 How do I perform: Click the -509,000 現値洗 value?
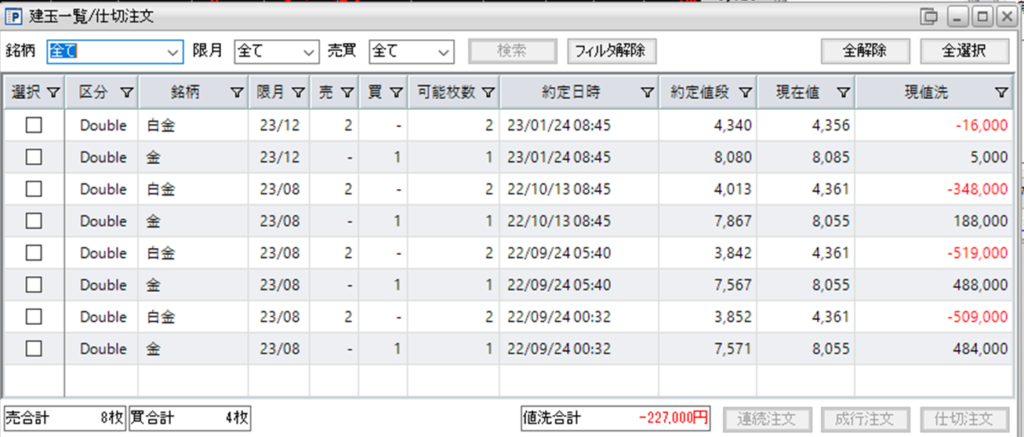pos(977,317)
